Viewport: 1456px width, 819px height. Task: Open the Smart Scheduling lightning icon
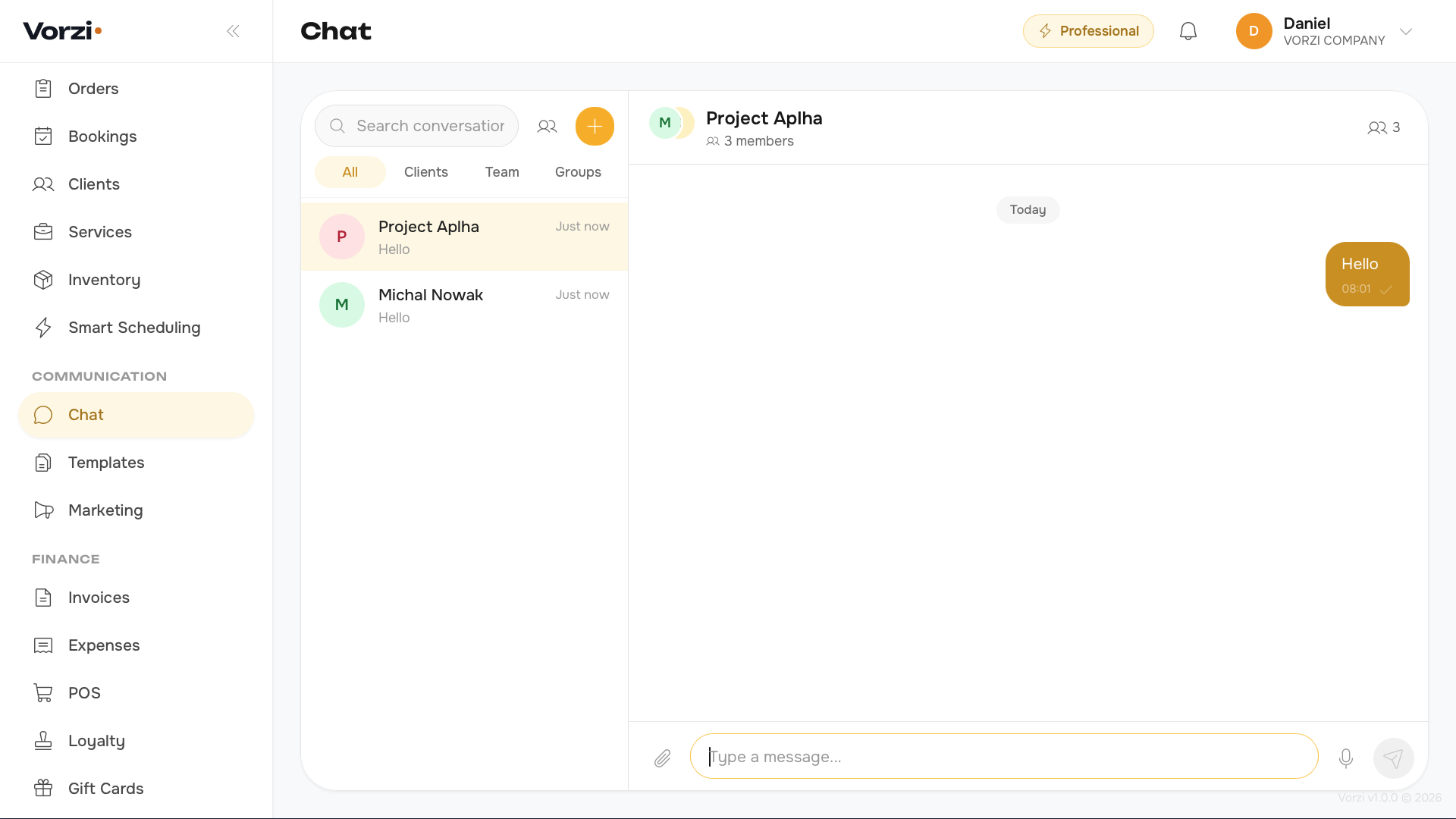43,328
